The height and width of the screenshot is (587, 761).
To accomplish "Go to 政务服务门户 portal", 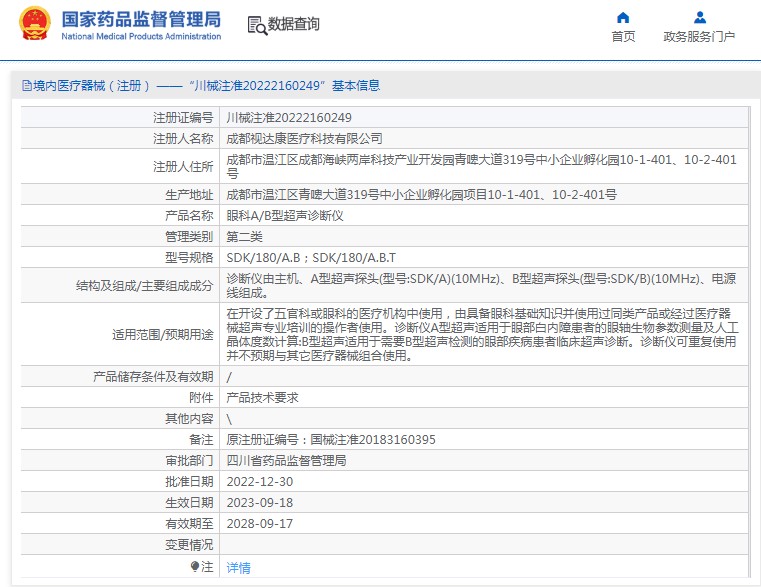I will 699,37.
